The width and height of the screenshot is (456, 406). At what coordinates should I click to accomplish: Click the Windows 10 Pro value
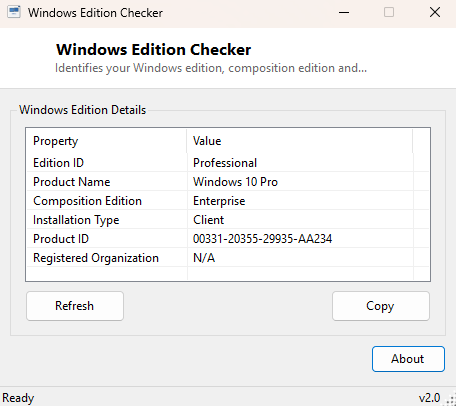235,182
